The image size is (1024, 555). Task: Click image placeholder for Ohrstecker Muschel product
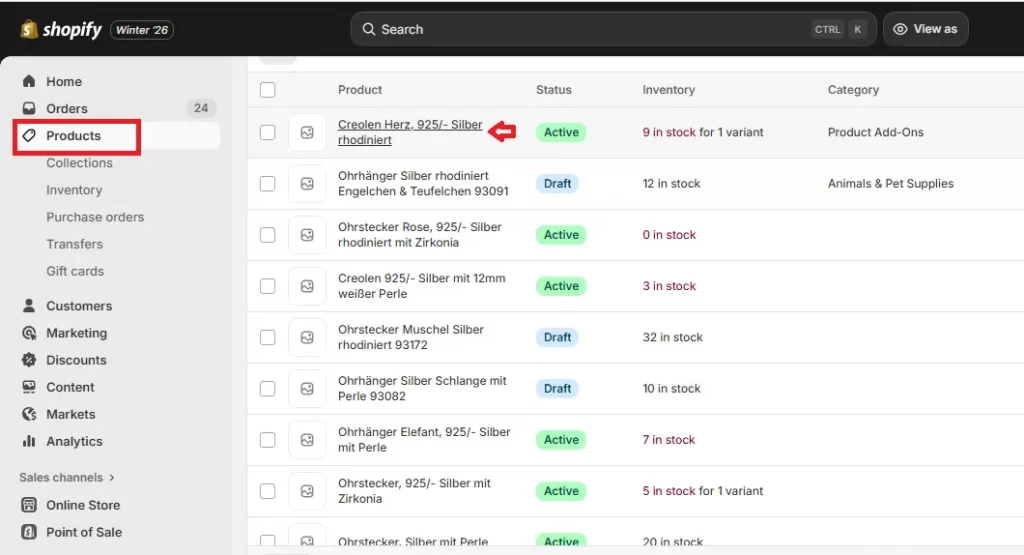(307, 338)
